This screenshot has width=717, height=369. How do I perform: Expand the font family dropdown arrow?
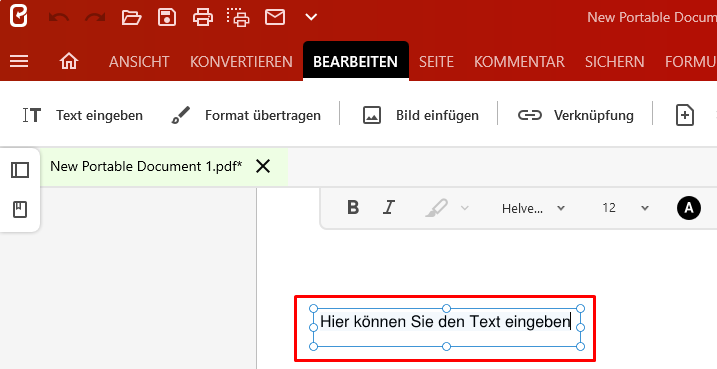pyautogui.click(x=561, y=208)
